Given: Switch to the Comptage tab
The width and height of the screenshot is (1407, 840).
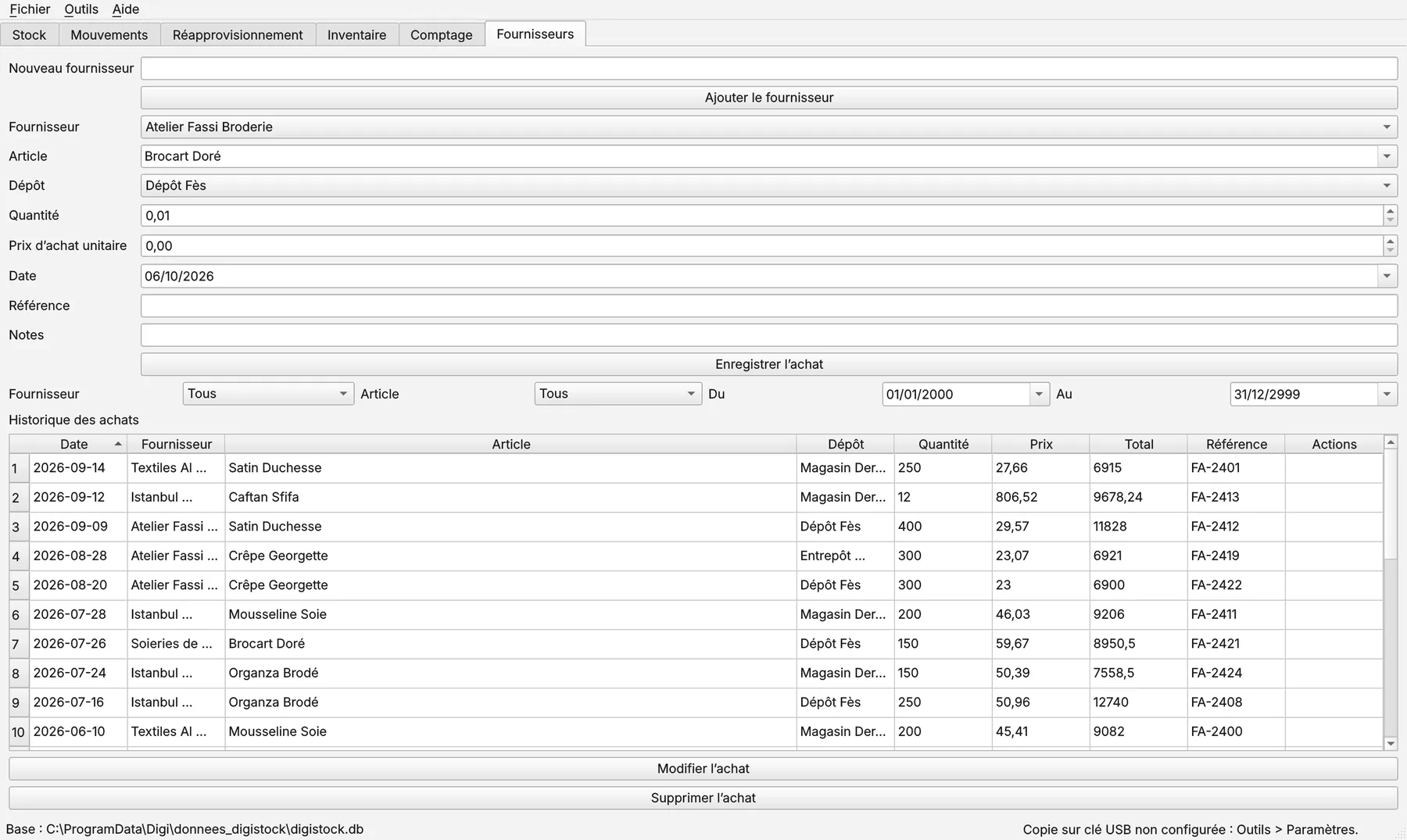Looking at the screenshot, I should (x=442, y=35).
